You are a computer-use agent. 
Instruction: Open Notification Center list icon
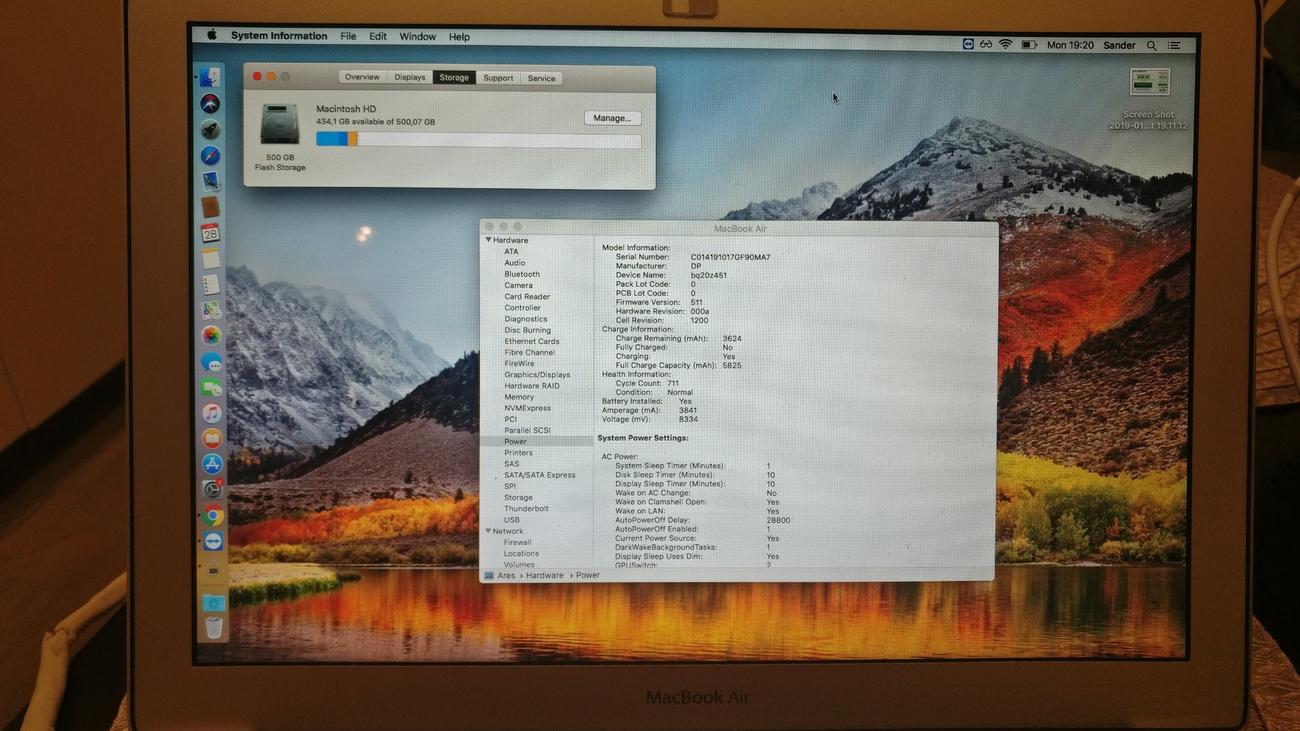tap(1174, 46)
